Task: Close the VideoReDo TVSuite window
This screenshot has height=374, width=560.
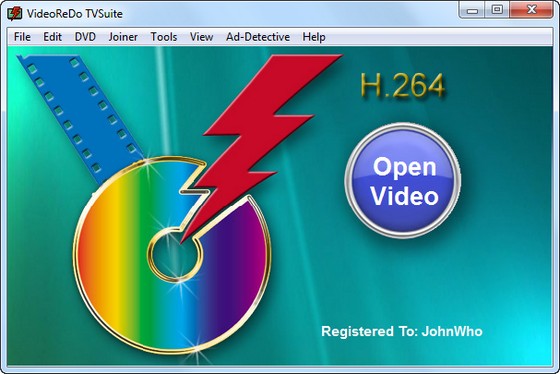Action: pos(531,10)
